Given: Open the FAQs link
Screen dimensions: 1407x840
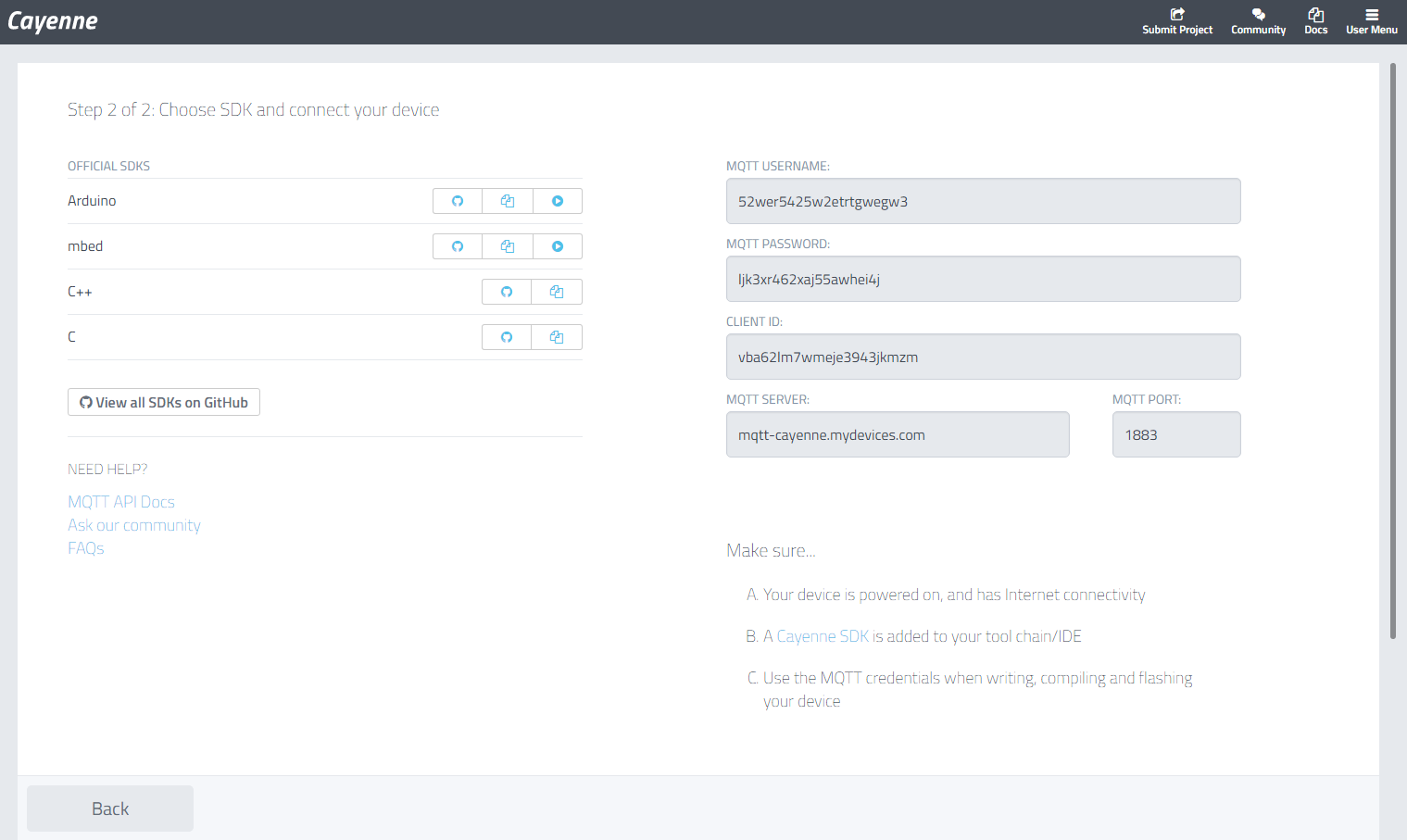Looking at the screenshot, I should (86, 548).
